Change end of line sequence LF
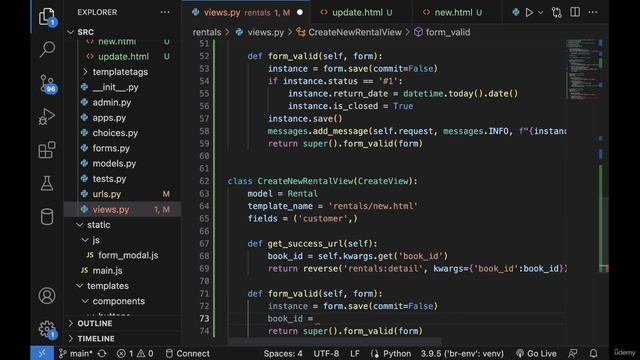The height and width of the screenshot is (360, 640). click(355, 353)
